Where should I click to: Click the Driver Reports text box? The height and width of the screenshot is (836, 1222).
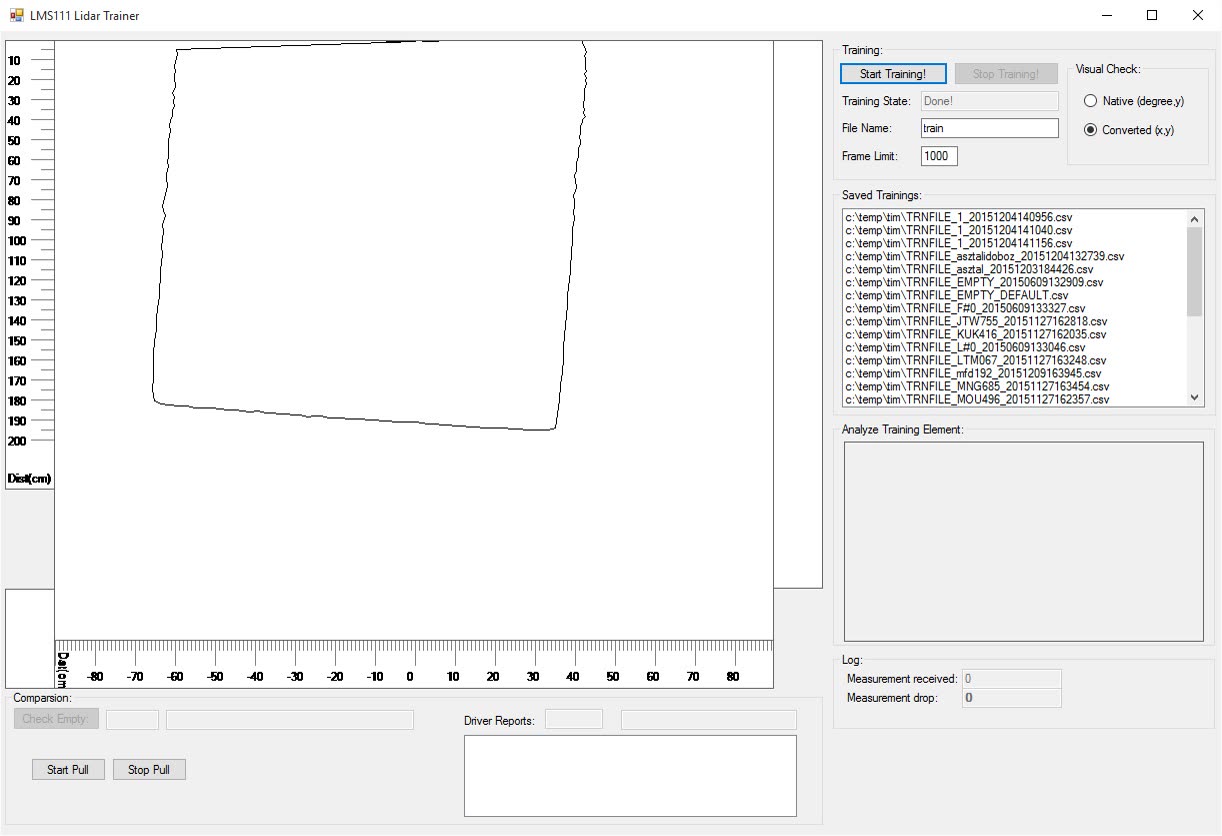630,776
